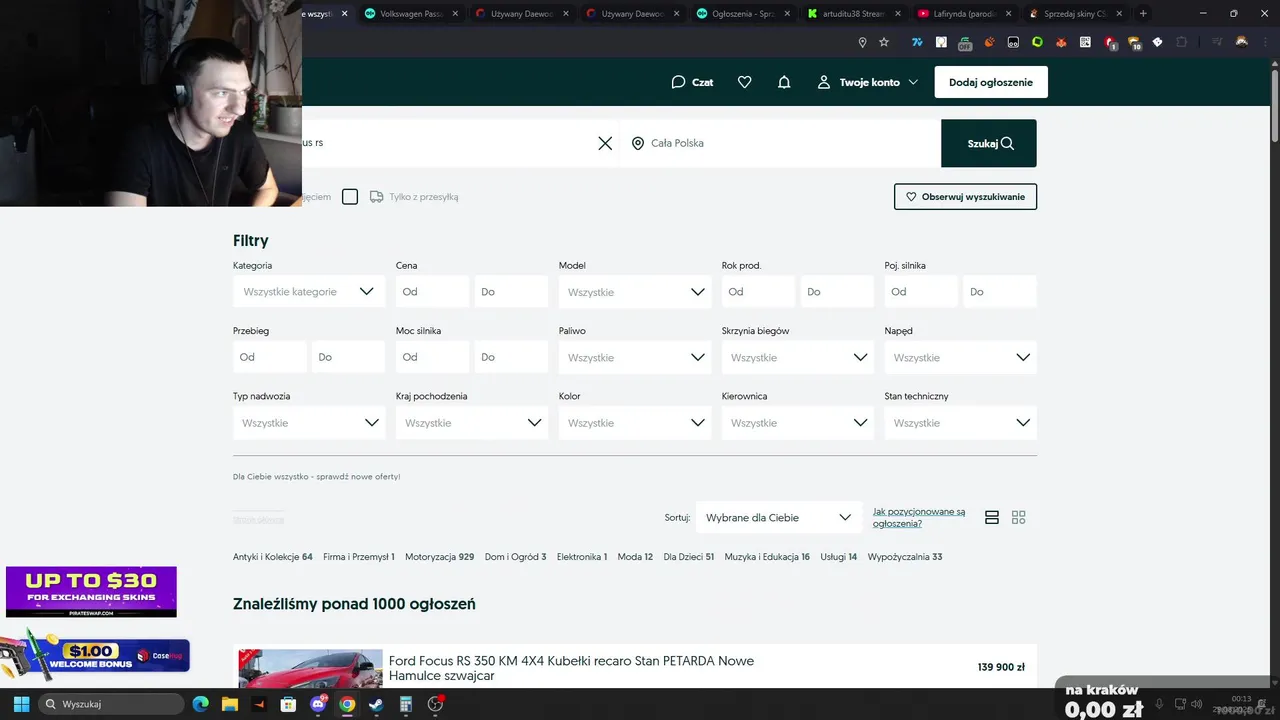Click the taskbar Wyszukaj search box

(111, 704)
